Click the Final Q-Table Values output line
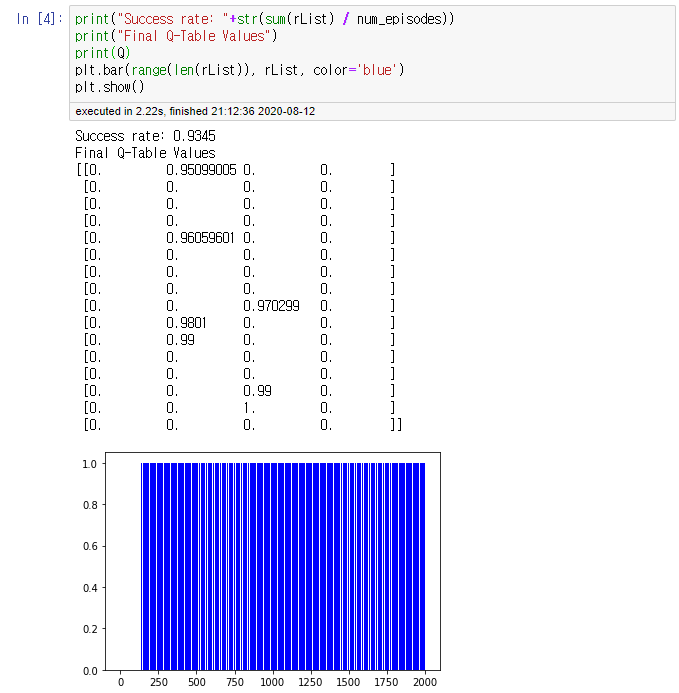Screen dimensions: 679x693 145,153
